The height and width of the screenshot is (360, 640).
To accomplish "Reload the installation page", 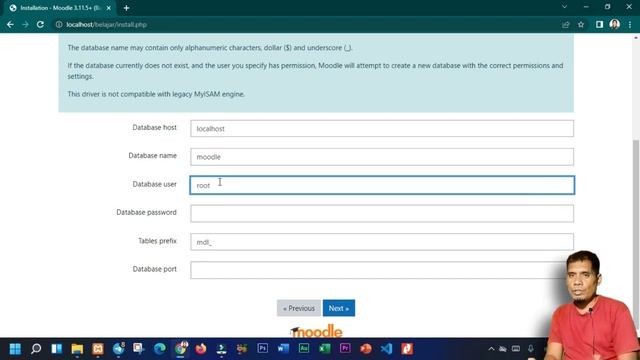I will coord(40,24).
